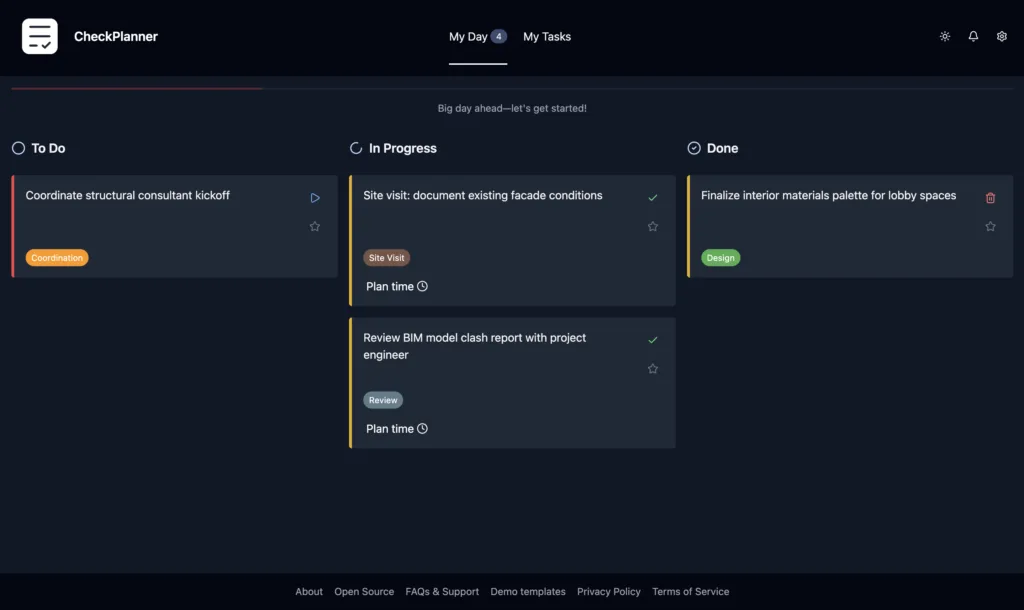The height and width of the screenshot is (610, 1024).
Task: Delete the interior materials palette task
Action: click(990, 198)
